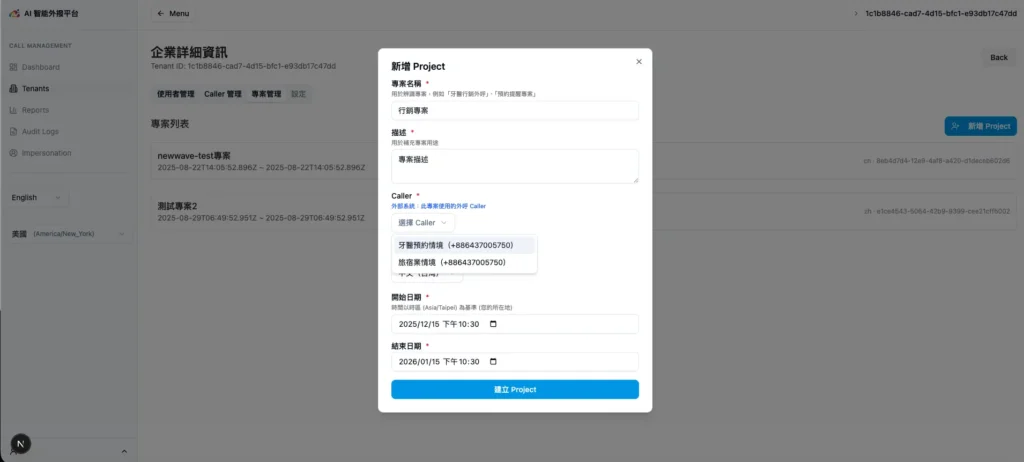The height and width of the screenshot is (462, 1024).
Task: Select 旅宿業情境 caller option
Action: pyautogui.click(x=464, y=262)
